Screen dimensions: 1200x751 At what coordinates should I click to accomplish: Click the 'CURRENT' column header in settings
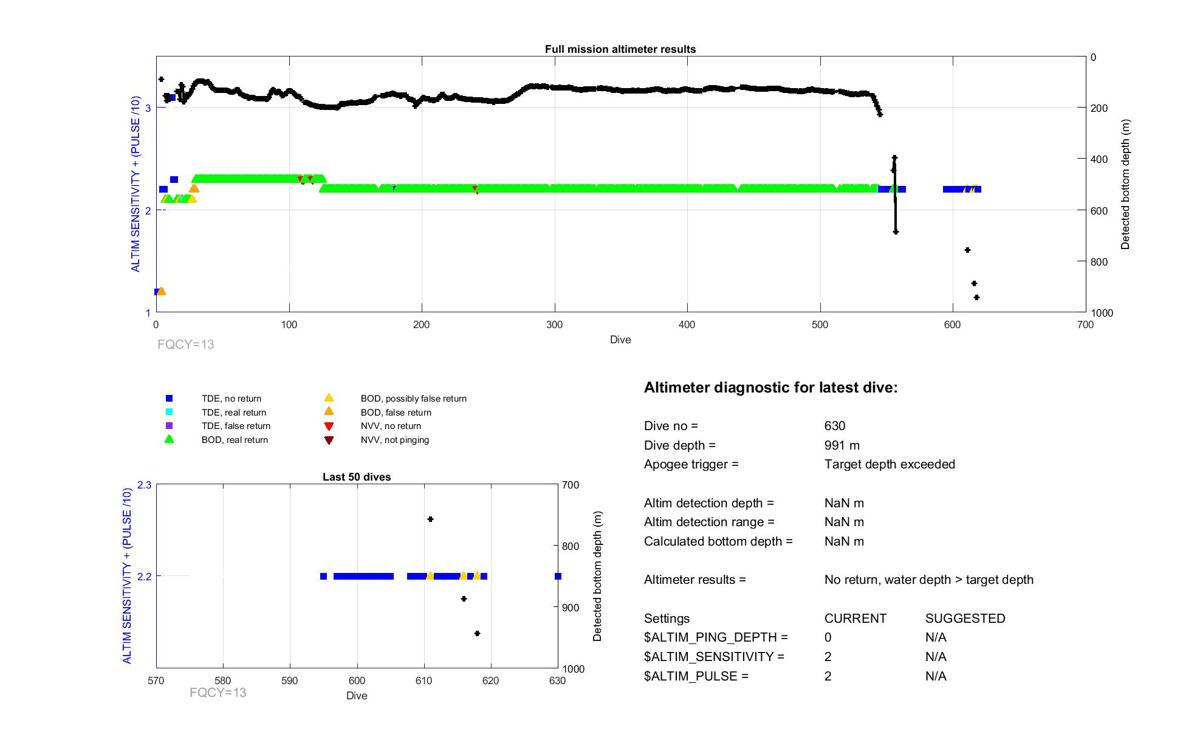pyautogui.click(x=855, y=618)
